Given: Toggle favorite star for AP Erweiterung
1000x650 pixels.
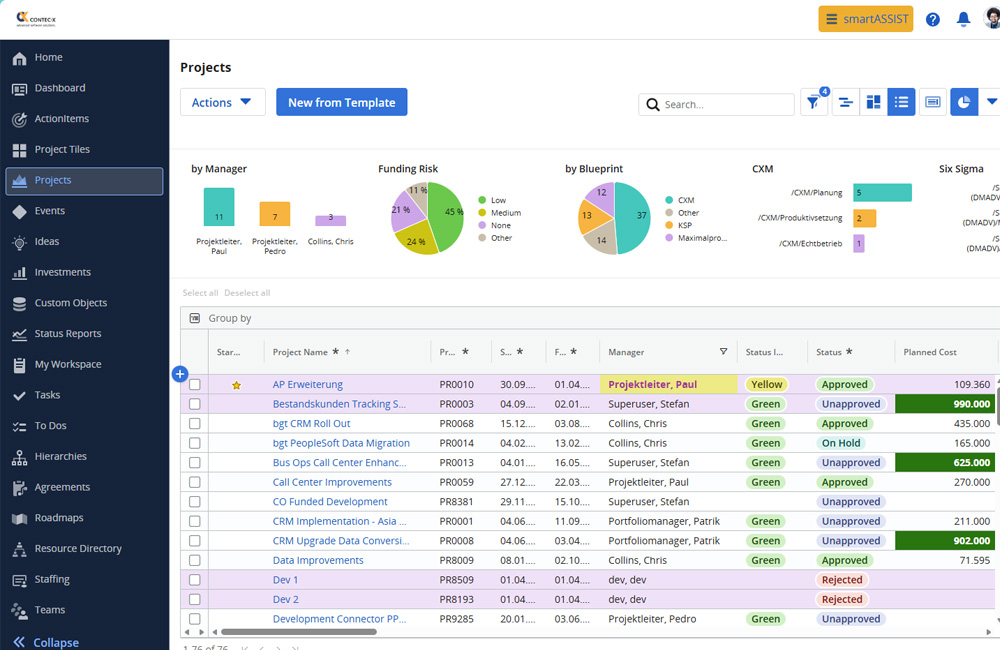Looking at the screenshot, I should pyautogui.click(x=236, y=385).
